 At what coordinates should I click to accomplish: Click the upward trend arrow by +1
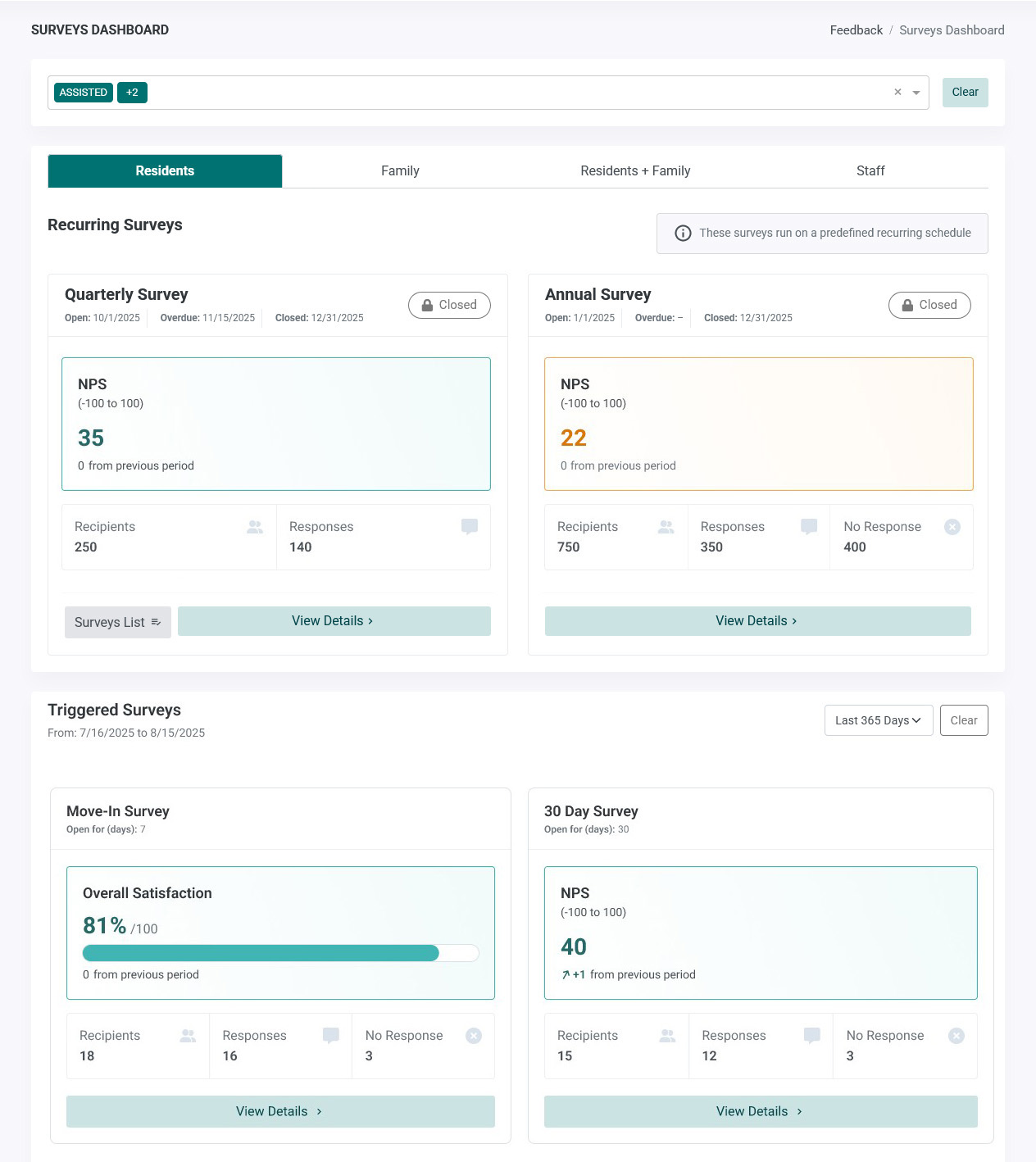point(566,975)
